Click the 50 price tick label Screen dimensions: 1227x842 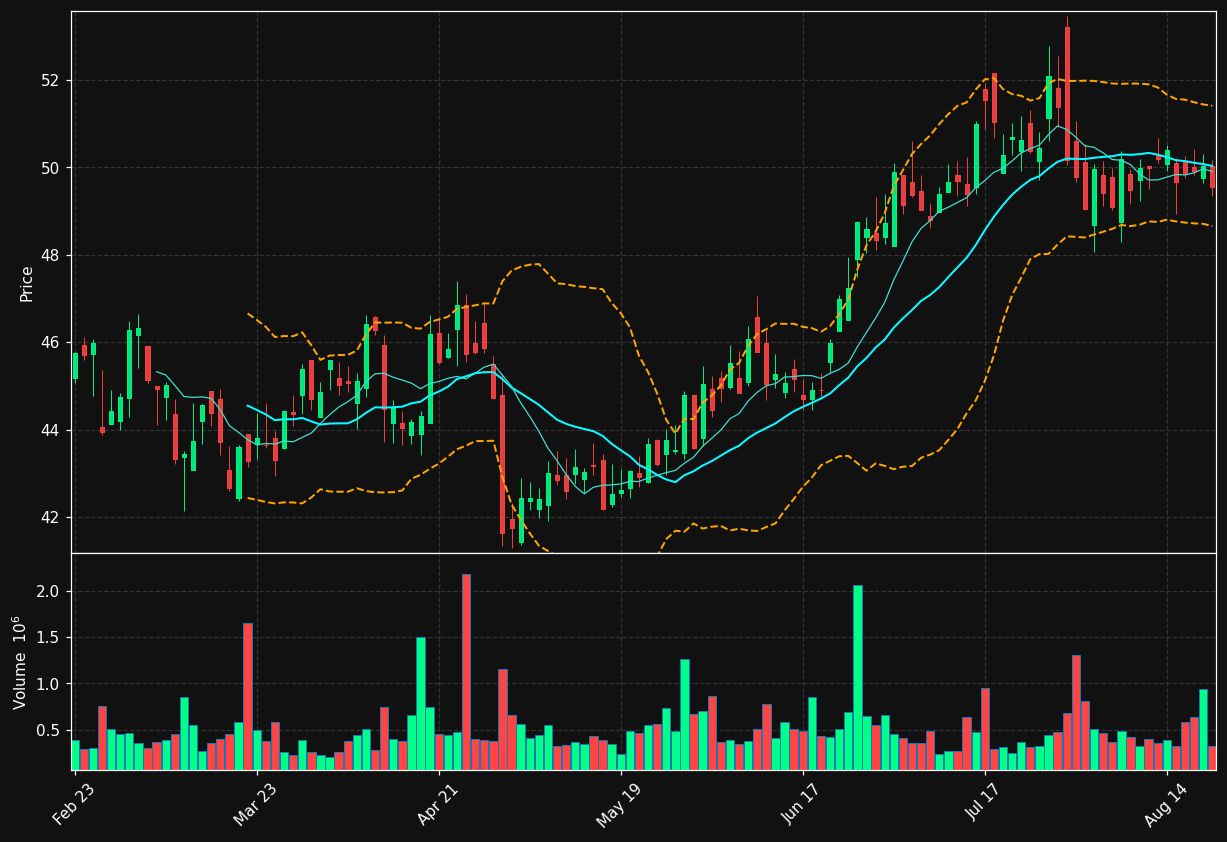(51, 168)
